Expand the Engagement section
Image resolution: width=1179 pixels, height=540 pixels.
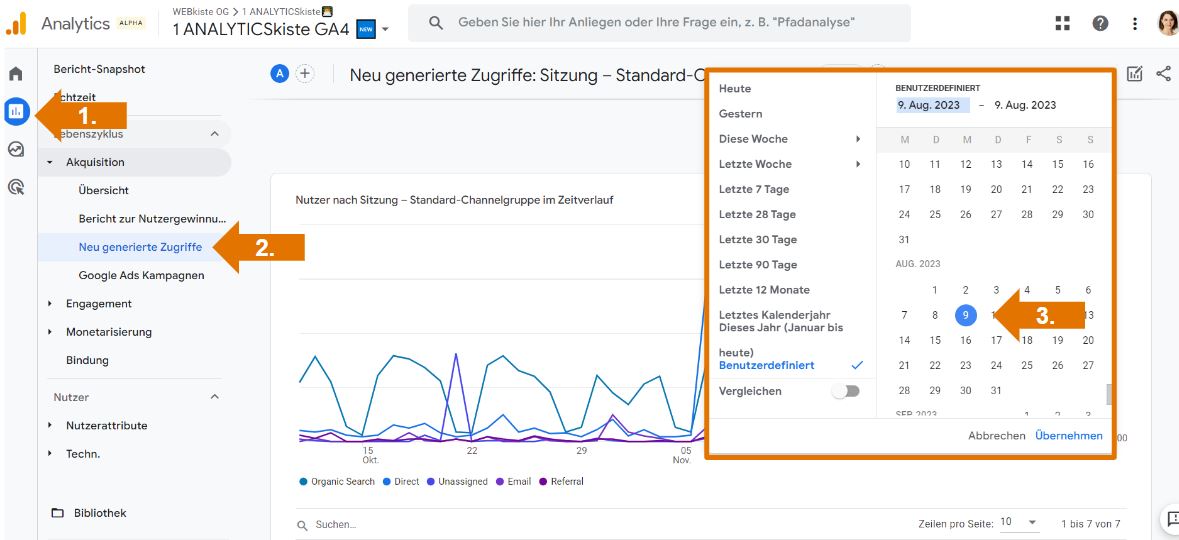pyautogui.click(x=98, y=304)
